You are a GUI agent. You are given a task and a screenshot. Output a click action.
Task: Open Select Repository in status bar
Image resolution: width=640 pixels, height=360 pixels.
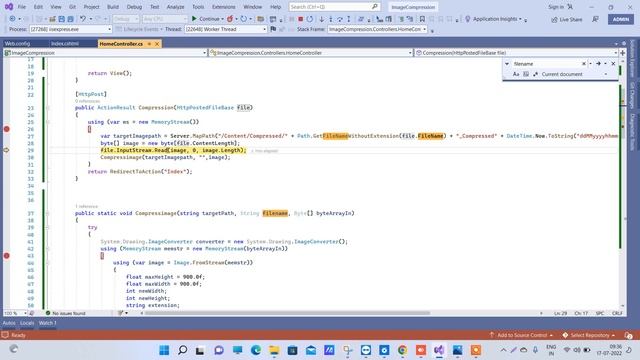point(589,335)
